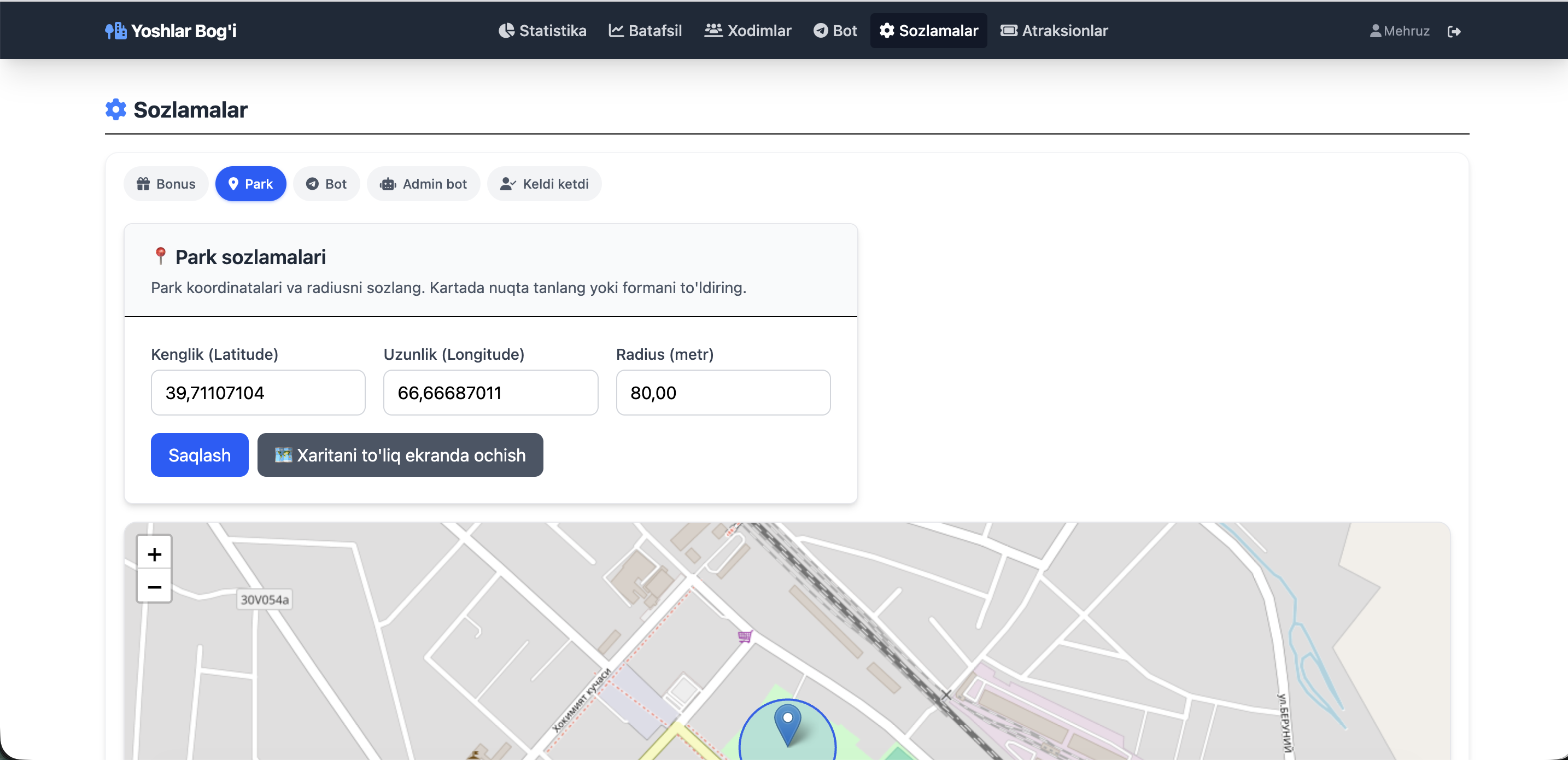Go to Batafsil in the navbar
Viewport: 1568px width, 760px height.
[645, 31]
